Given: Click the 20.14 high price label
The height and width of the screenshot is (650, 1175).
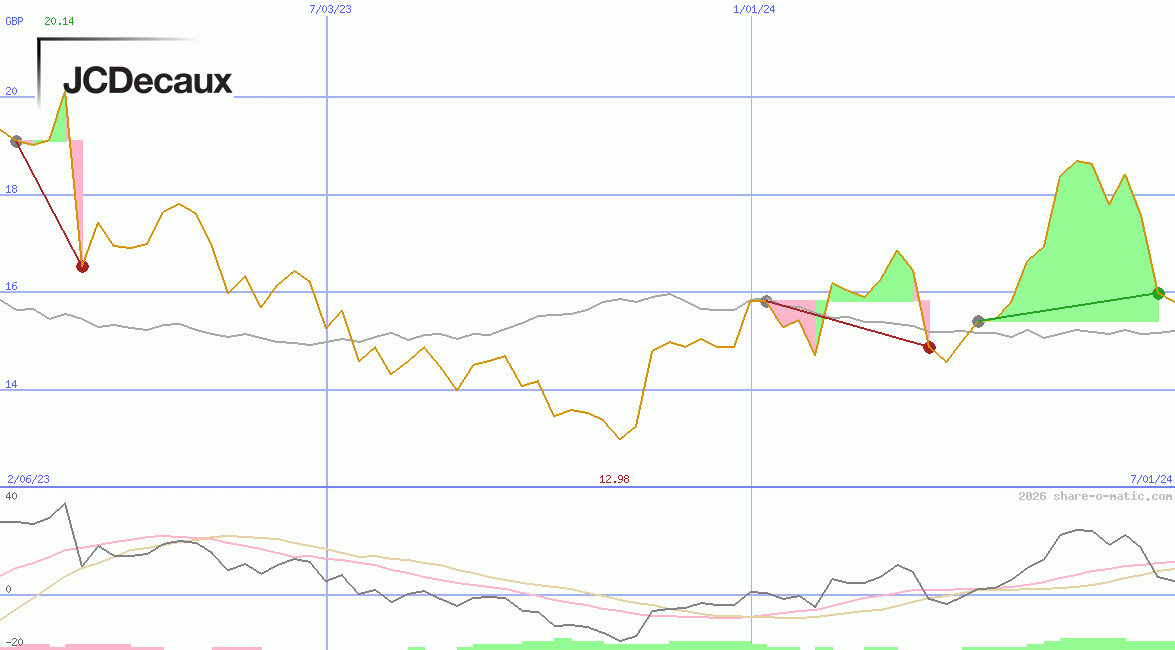Looking at the screenshot, I should pyautogui.click(x=59, y=20).
